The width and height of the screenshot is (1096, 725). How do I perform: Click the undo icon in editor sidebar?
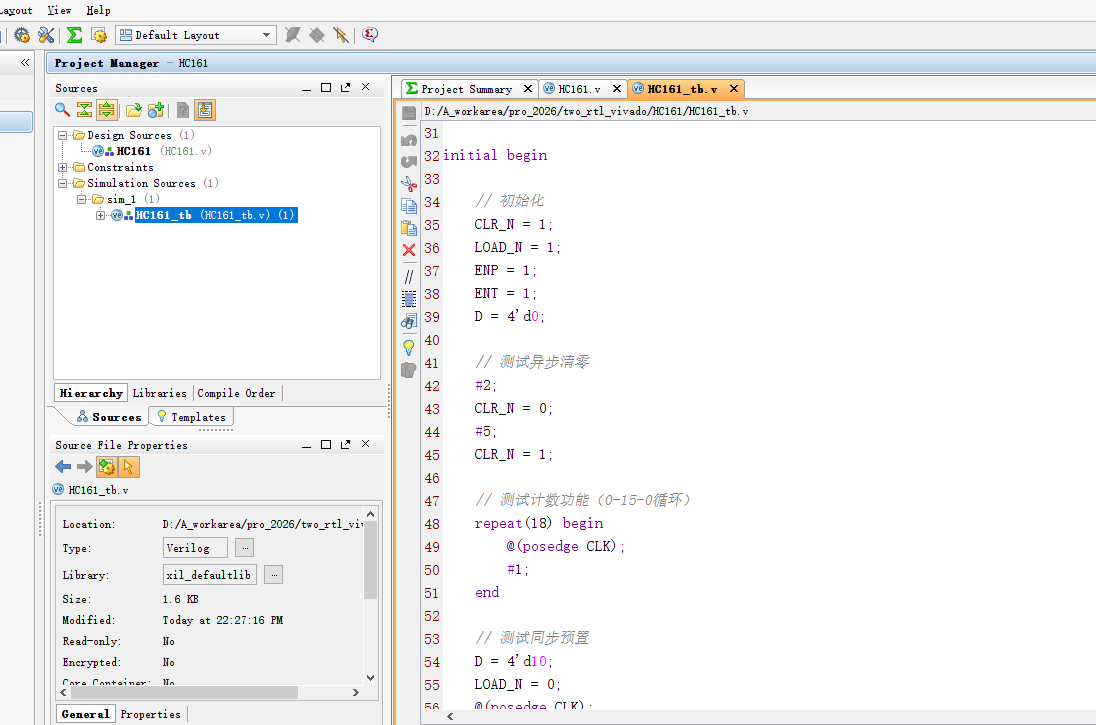pyautogui.click(x=409, y=140)
